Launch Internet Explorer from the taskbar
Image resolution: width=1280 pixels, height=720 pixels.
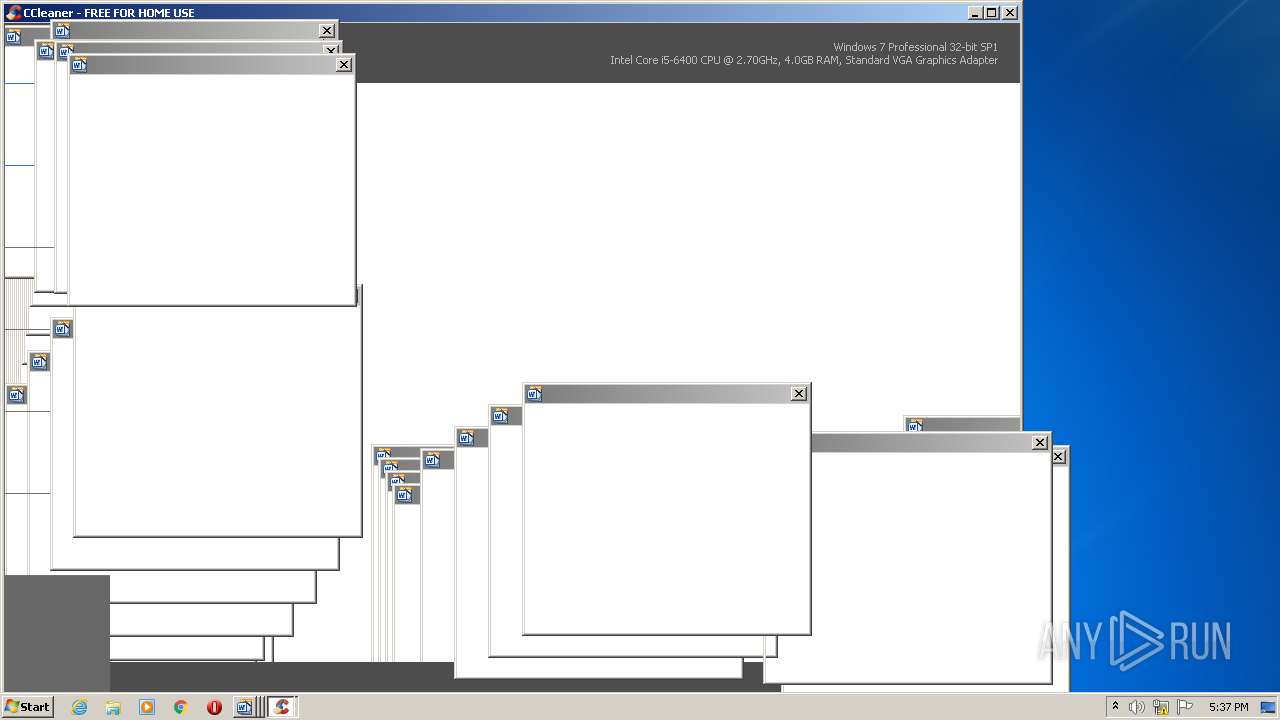pyautogui.click(x=80, y=707)
